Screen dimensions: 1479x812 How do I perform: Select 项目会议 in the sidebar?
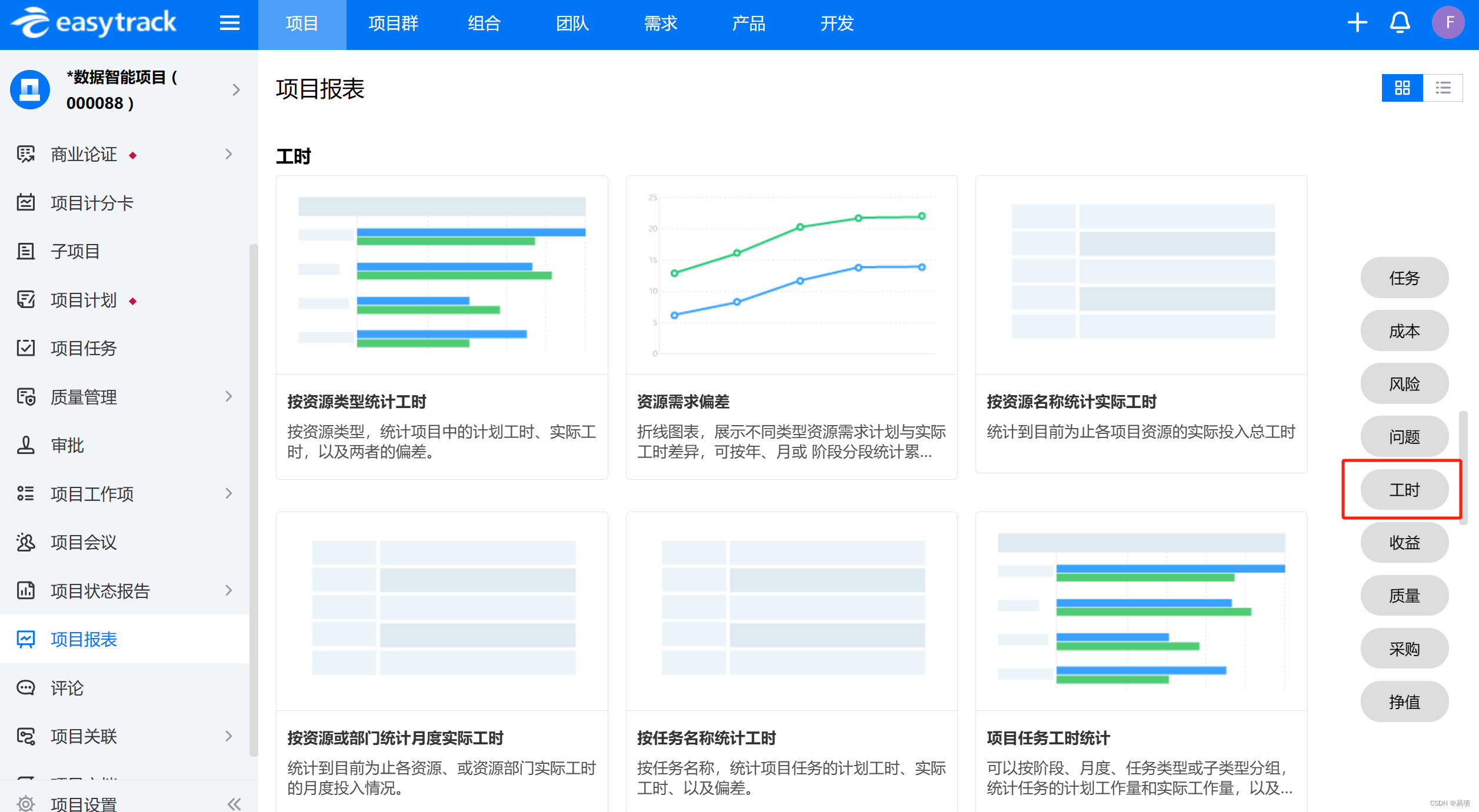point(125,542)
